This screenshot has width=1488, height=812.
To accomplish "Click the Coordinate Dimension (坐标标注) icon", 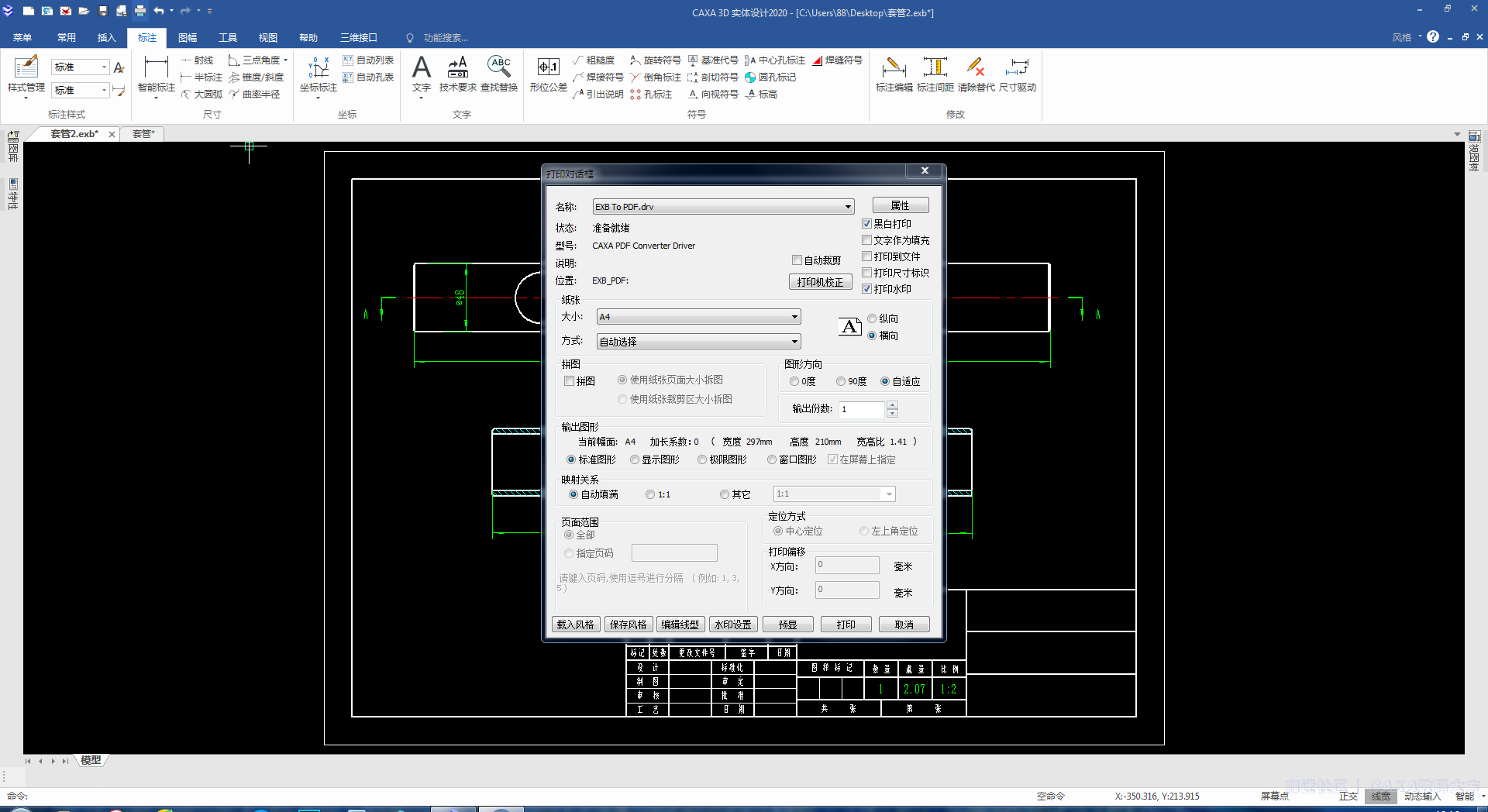I will click(x=319, y=76).
